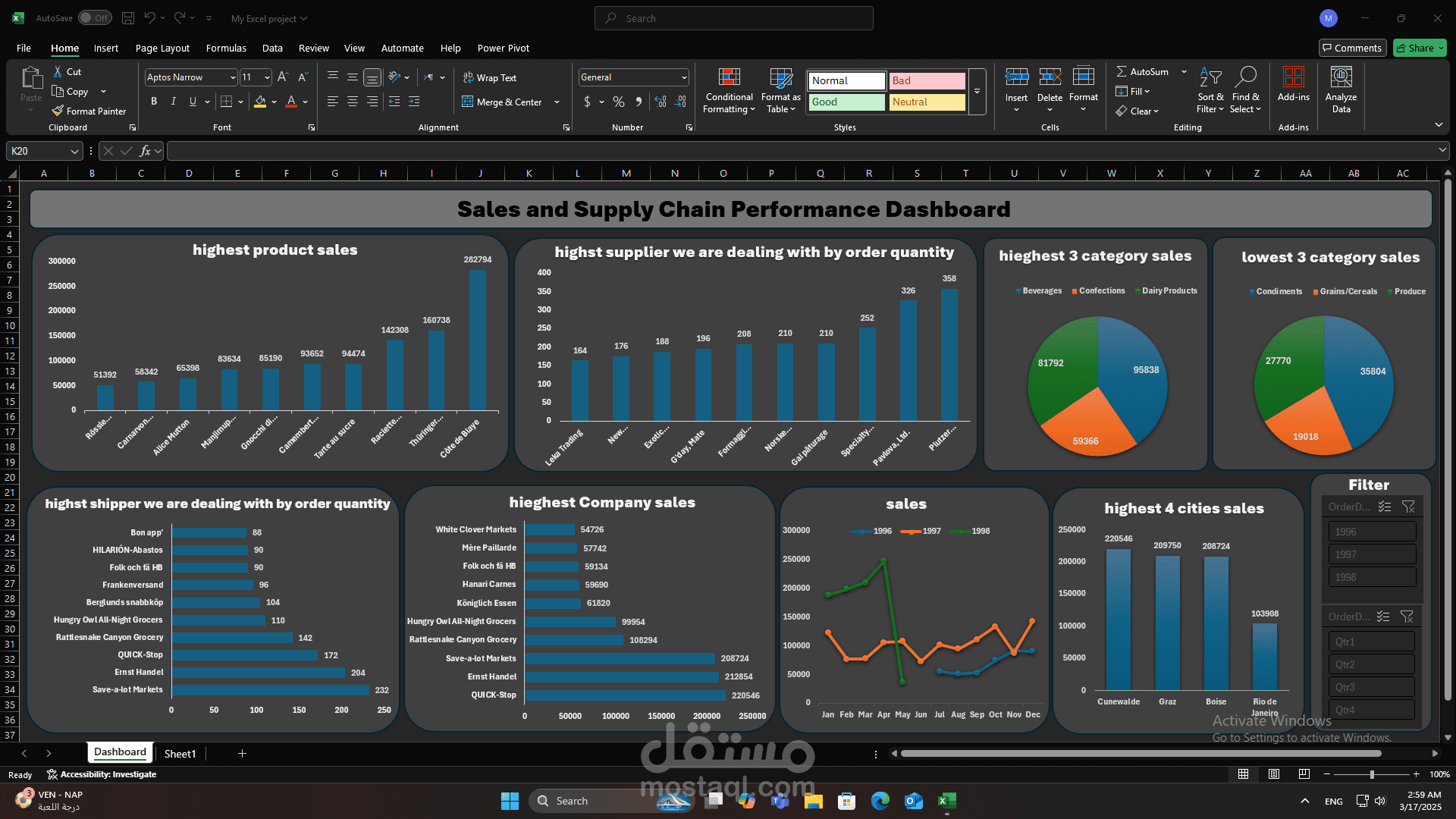Select 1997 in the year slicer

pos(1372,554)
